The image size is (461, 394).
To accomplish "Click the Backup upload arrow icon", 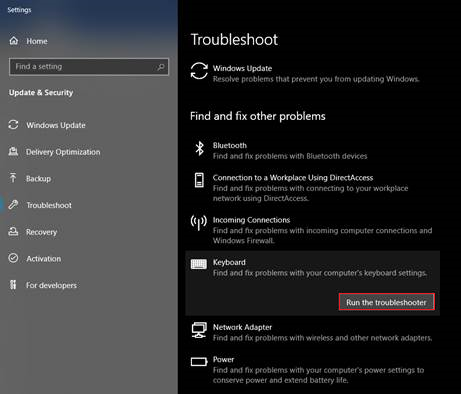I will click(x=13, y=178).
